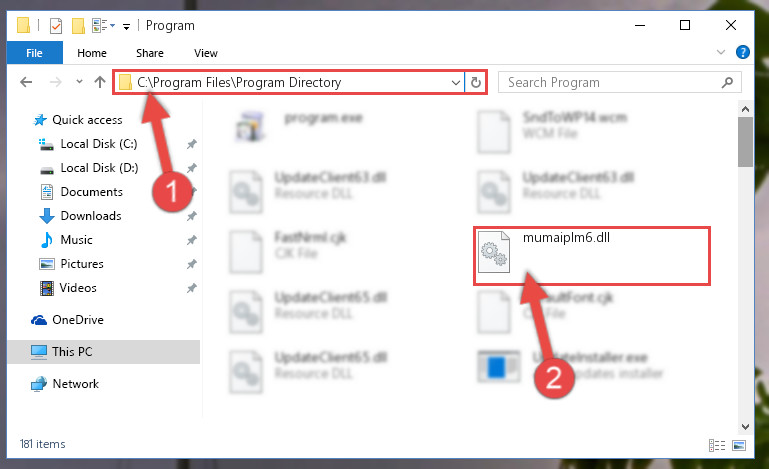Click the Back navigation arrow
This screenshot has height=469, width=769.
point(26,82)
